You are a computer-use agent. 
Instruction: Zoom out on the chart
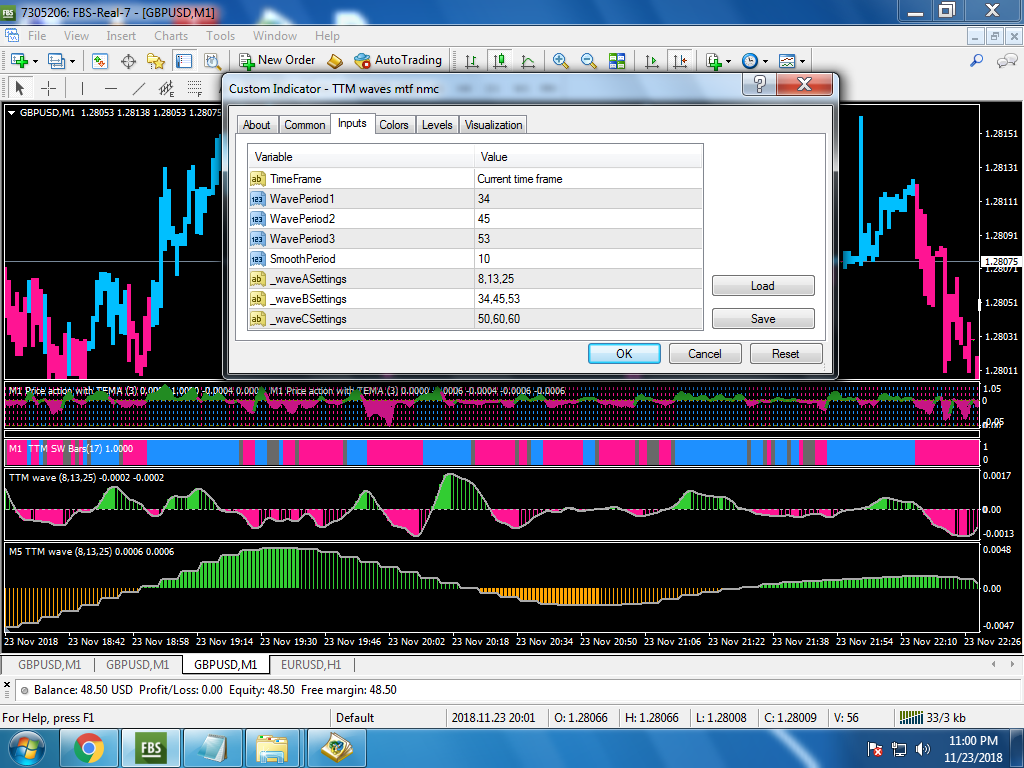tap(588, 61)
